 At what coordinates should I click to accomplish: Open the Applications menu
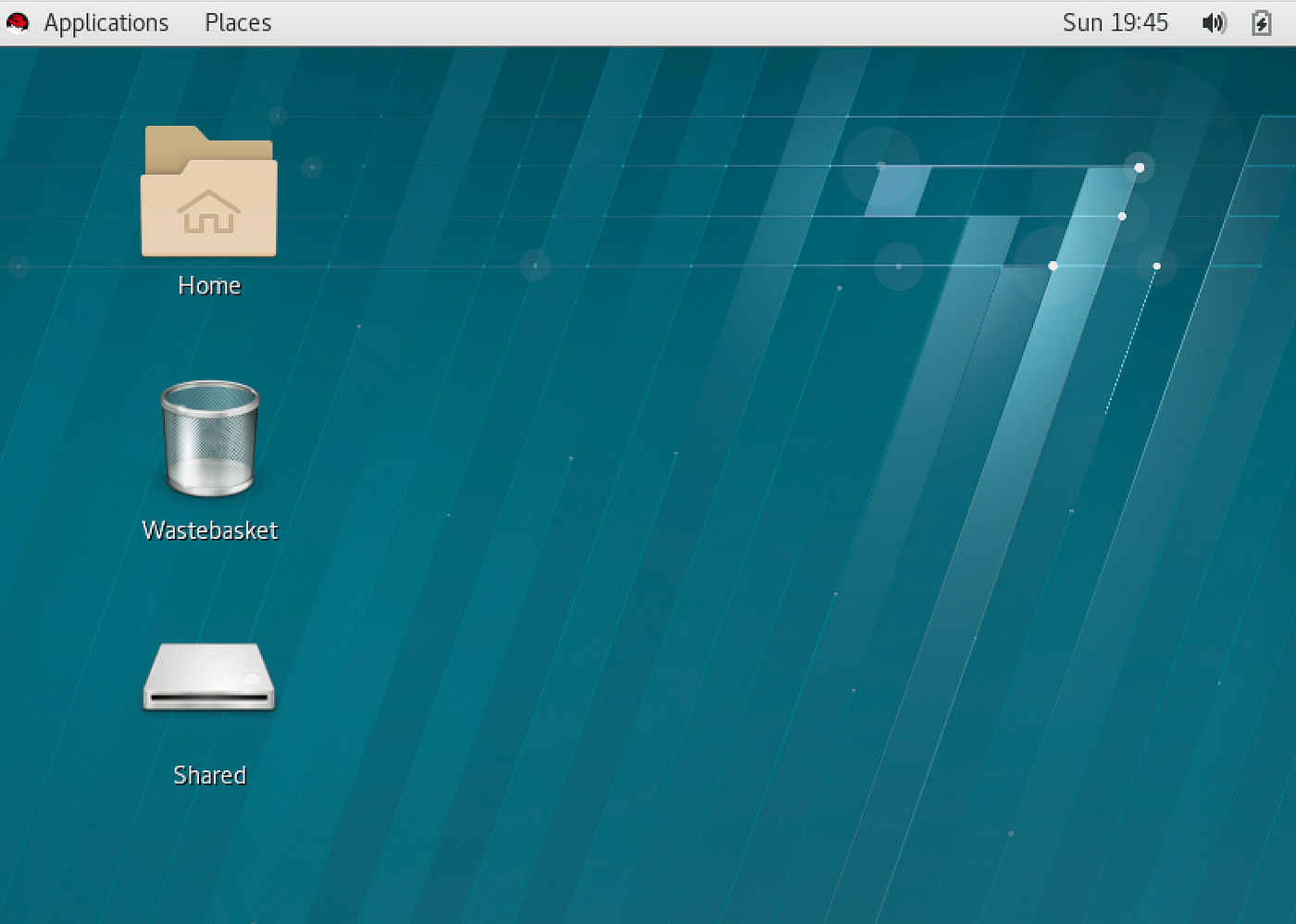(x=106, y=22)
